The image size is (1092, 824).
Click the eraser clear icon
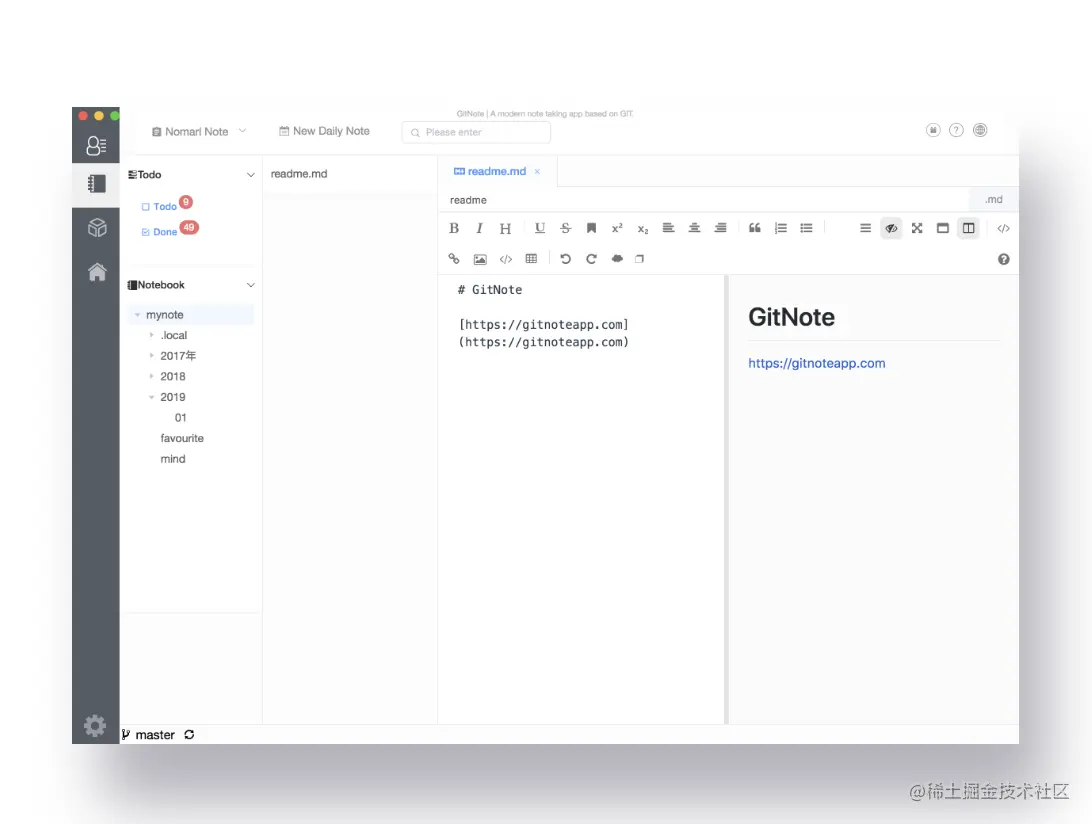pos(617,259)
